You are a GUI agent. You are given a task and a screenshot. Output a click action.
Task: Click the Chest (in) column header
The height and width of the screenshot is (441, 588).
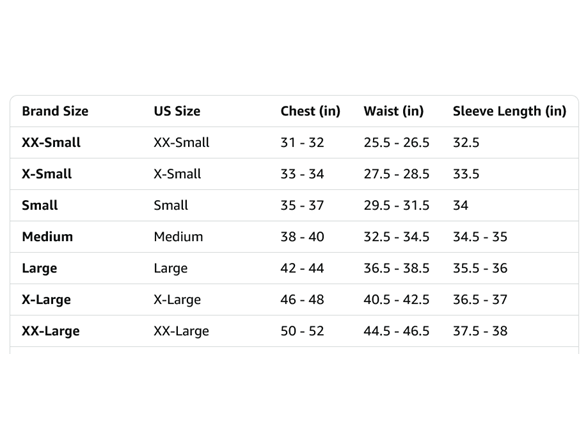pyautogui.click(x=310, y=111)
